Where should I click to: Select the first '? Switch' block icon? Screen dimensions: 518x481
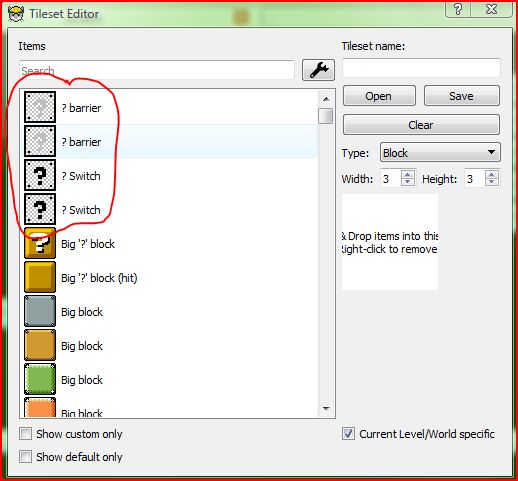(x=40, y=175)
